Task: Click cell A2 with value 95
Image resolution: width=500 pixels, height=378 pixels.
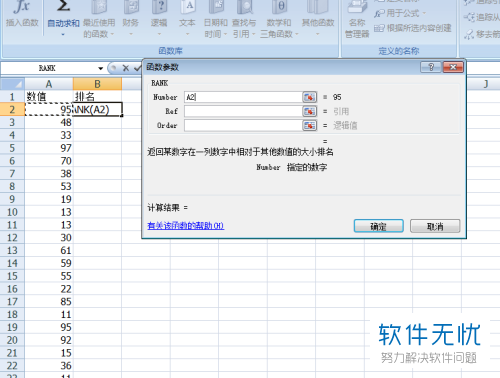Action: [x=49, y=109]
